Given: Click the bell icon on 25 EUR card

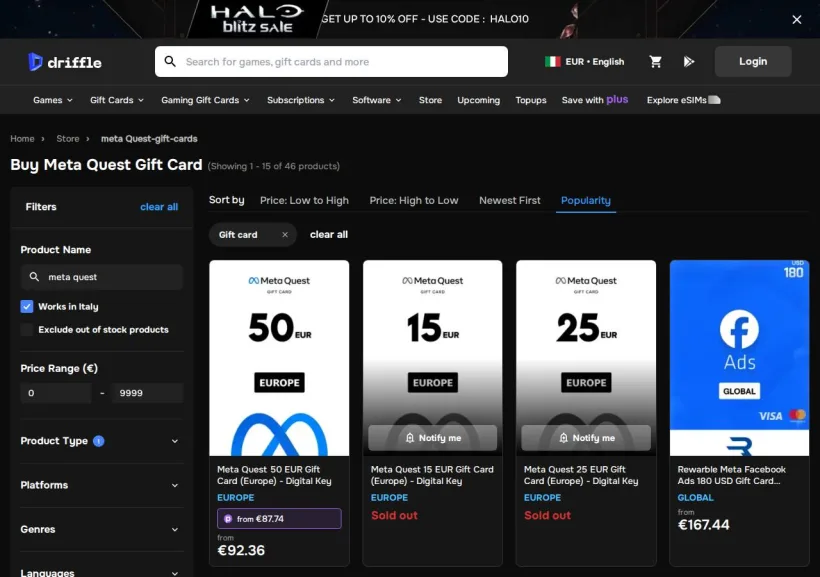Looking at the screenshot, I should click(563, 438).
